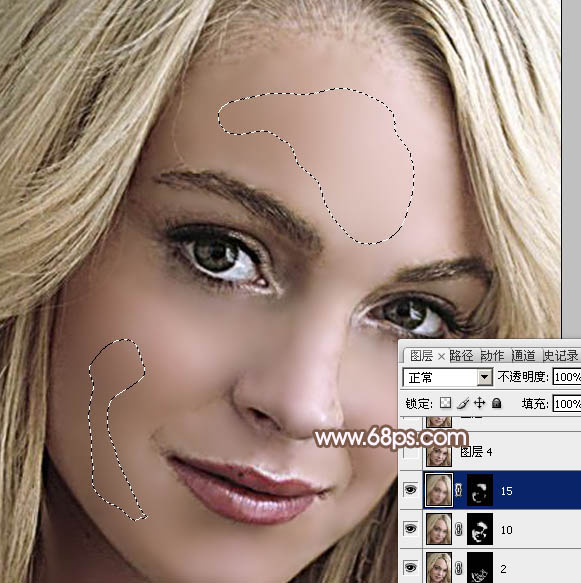Open the 正常 blend mode dropdown
This screenshot has width=581, height=583.
point(448,377)
